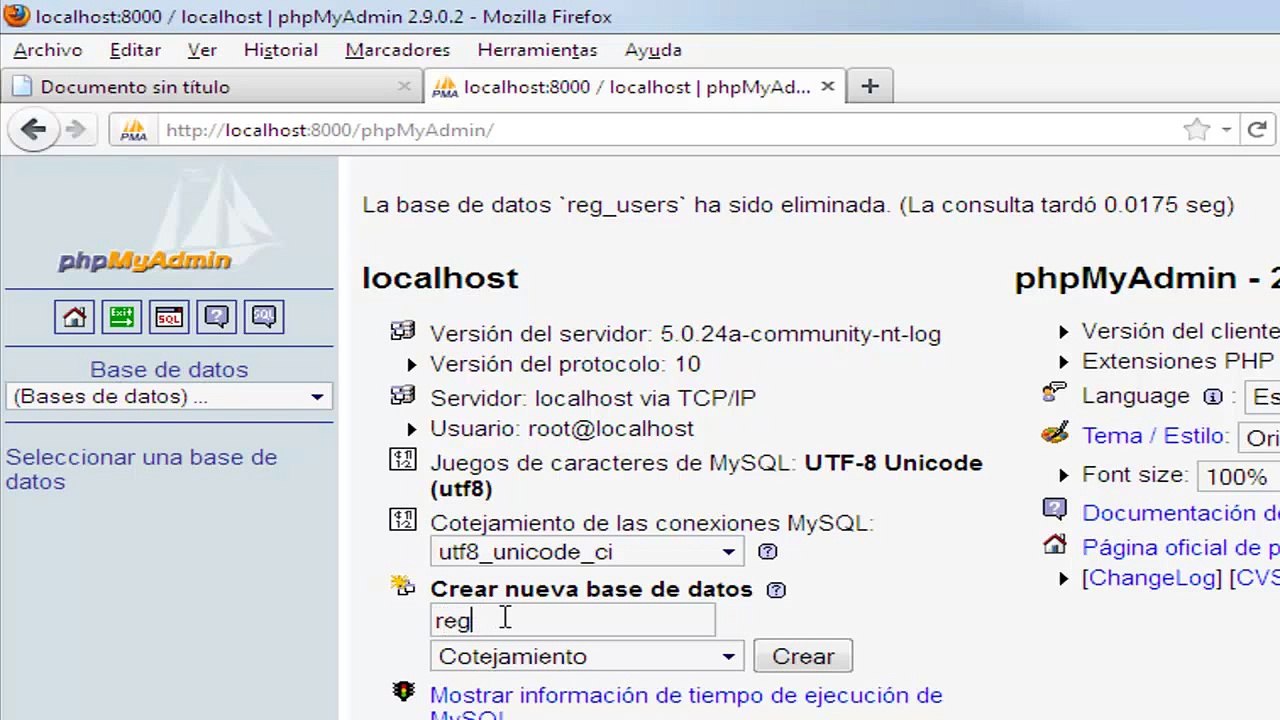Click the new database name input field
The height and width of the screenshot is (720, 1280).
(573, 621)
